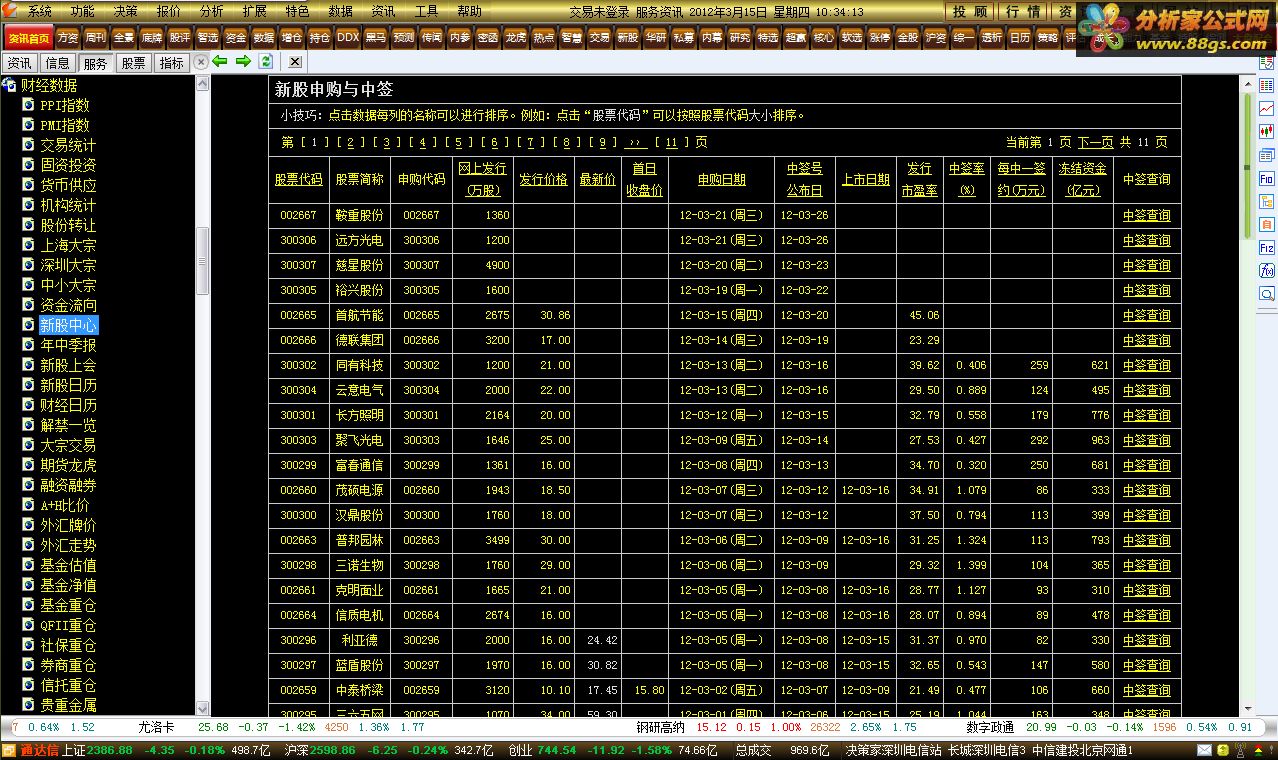Sort by 上市日期 column header

pyautogui.click(x=865, y=180)
